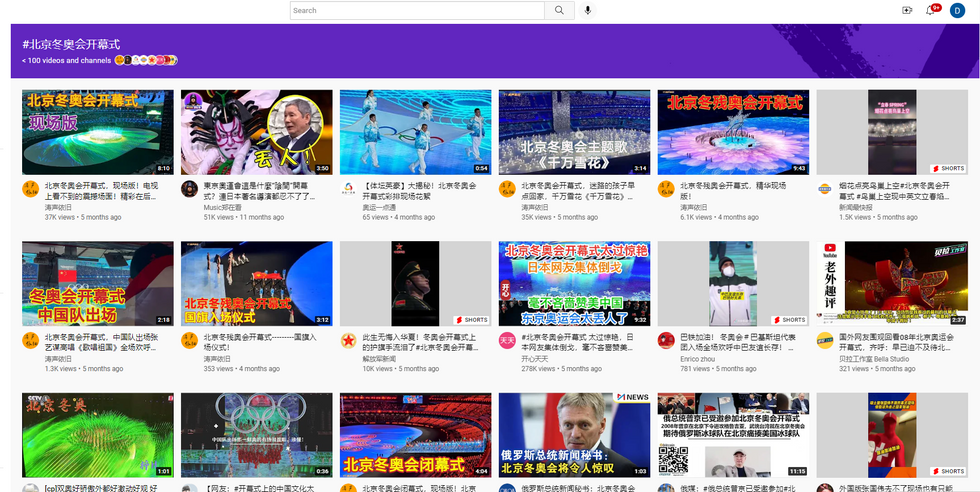The height and width of the screenshot is (492, 980).
Task: Play green CCTV 北京冬奥 thumbnail 1:01
Action: click(x=98, y=435)
